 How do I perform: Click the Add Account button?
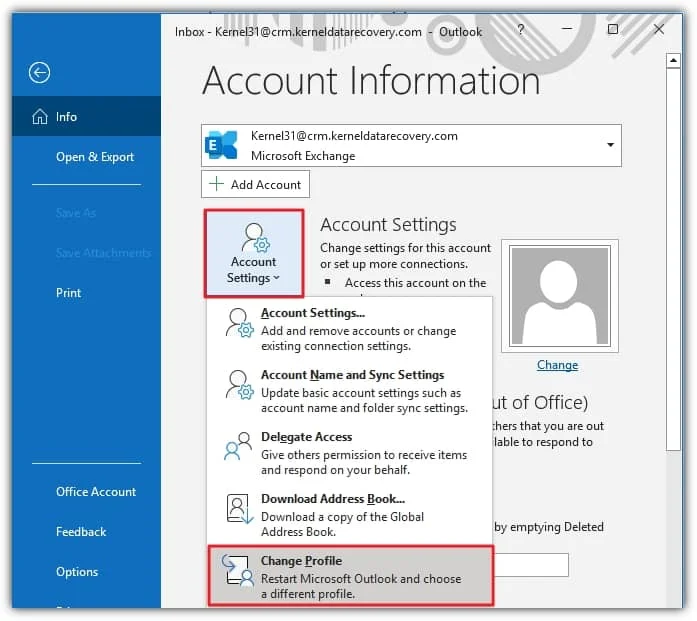click(x=256, y=184)
